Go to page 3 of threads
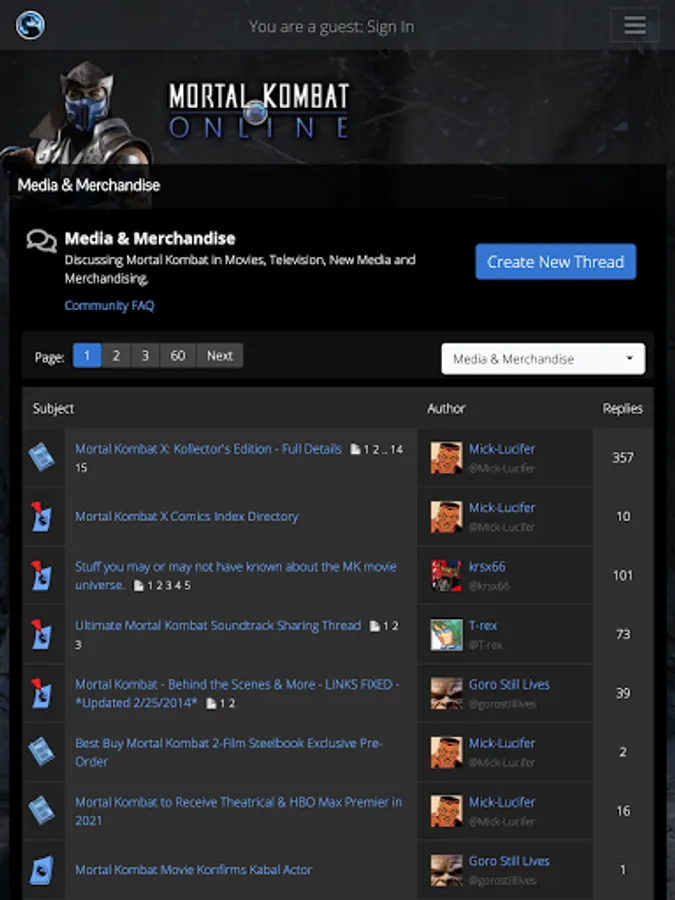675x900 pixels. point(145,355)
